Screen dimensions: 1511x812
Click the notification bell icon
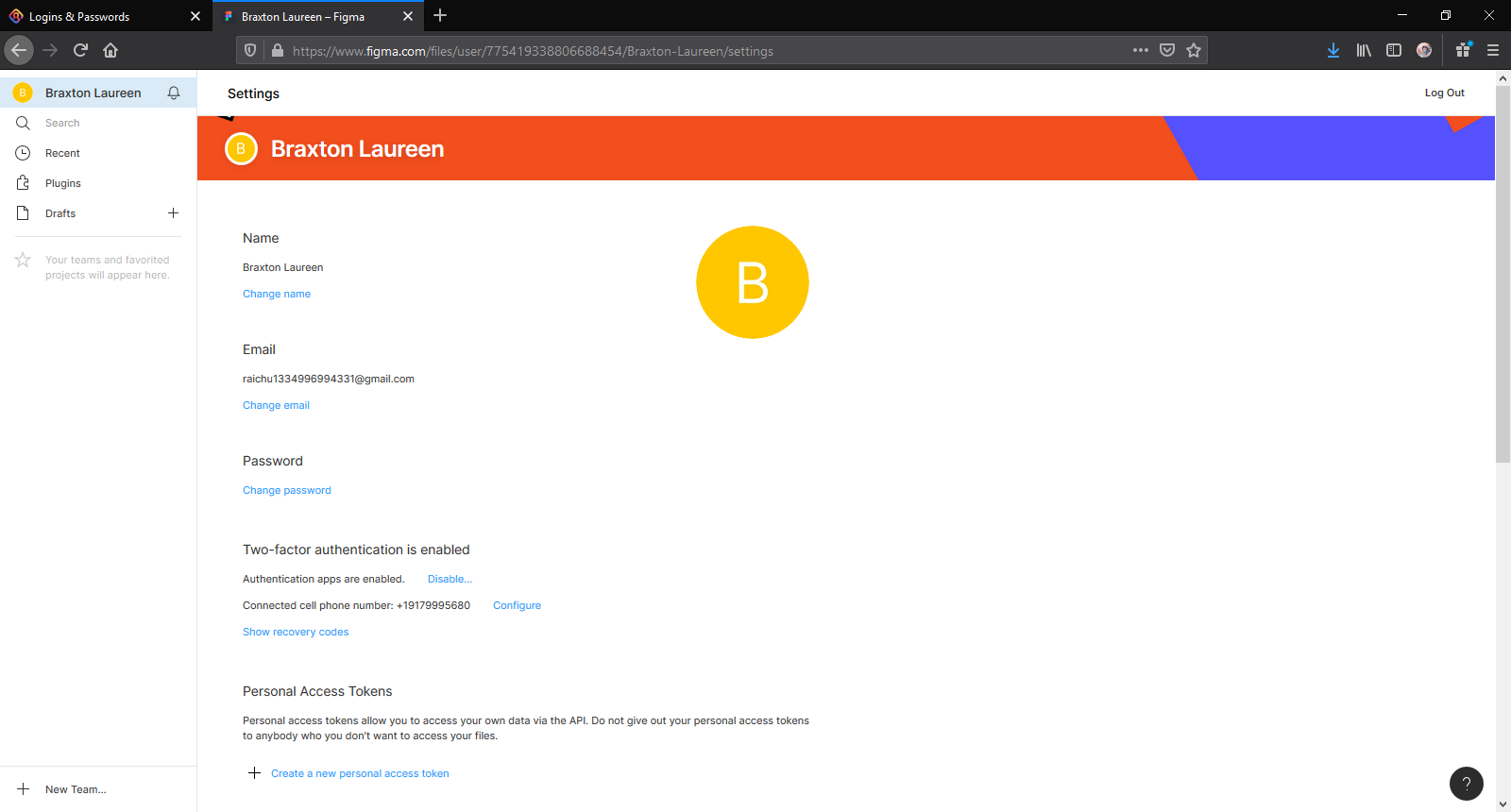[174, 93]
